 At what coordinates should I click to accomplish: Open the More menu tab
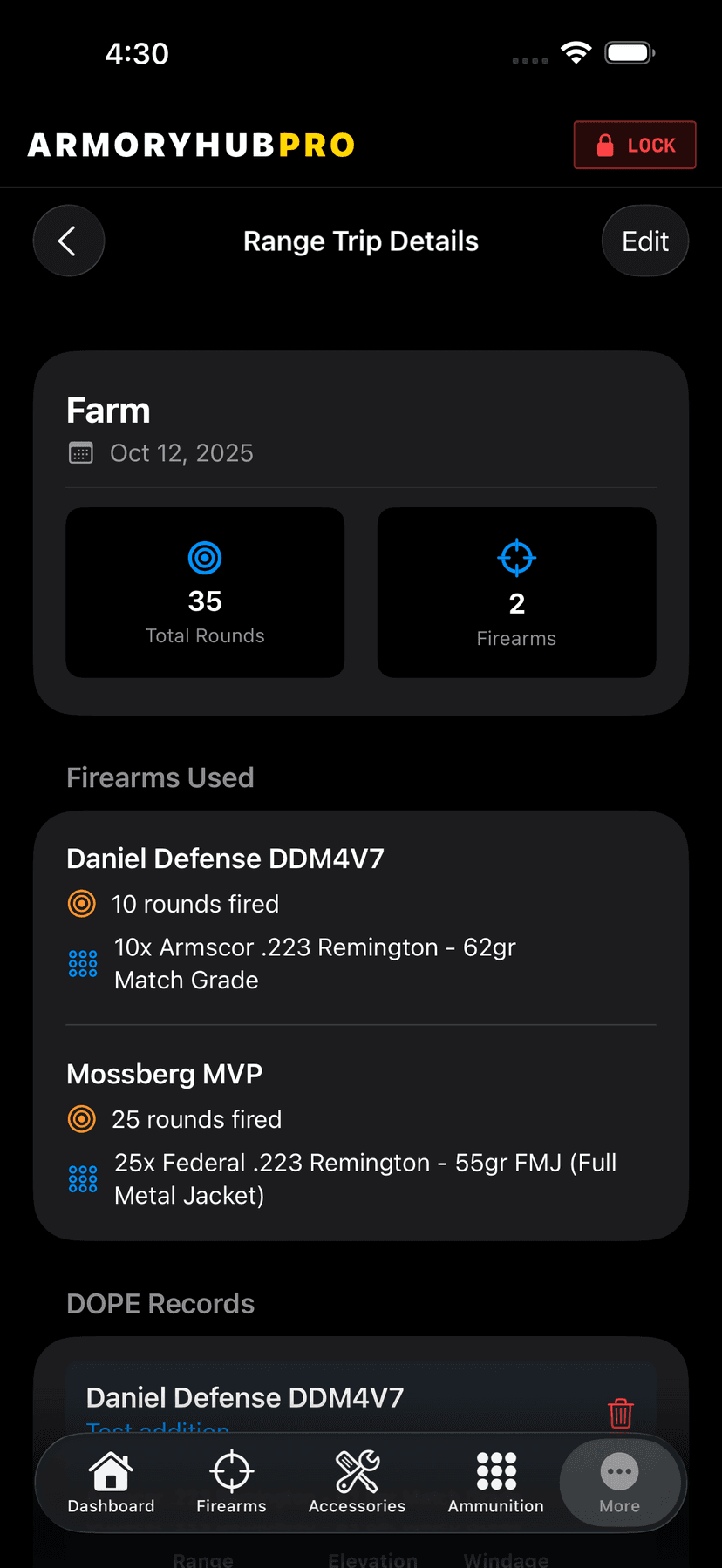click(x=619, y=1483)
